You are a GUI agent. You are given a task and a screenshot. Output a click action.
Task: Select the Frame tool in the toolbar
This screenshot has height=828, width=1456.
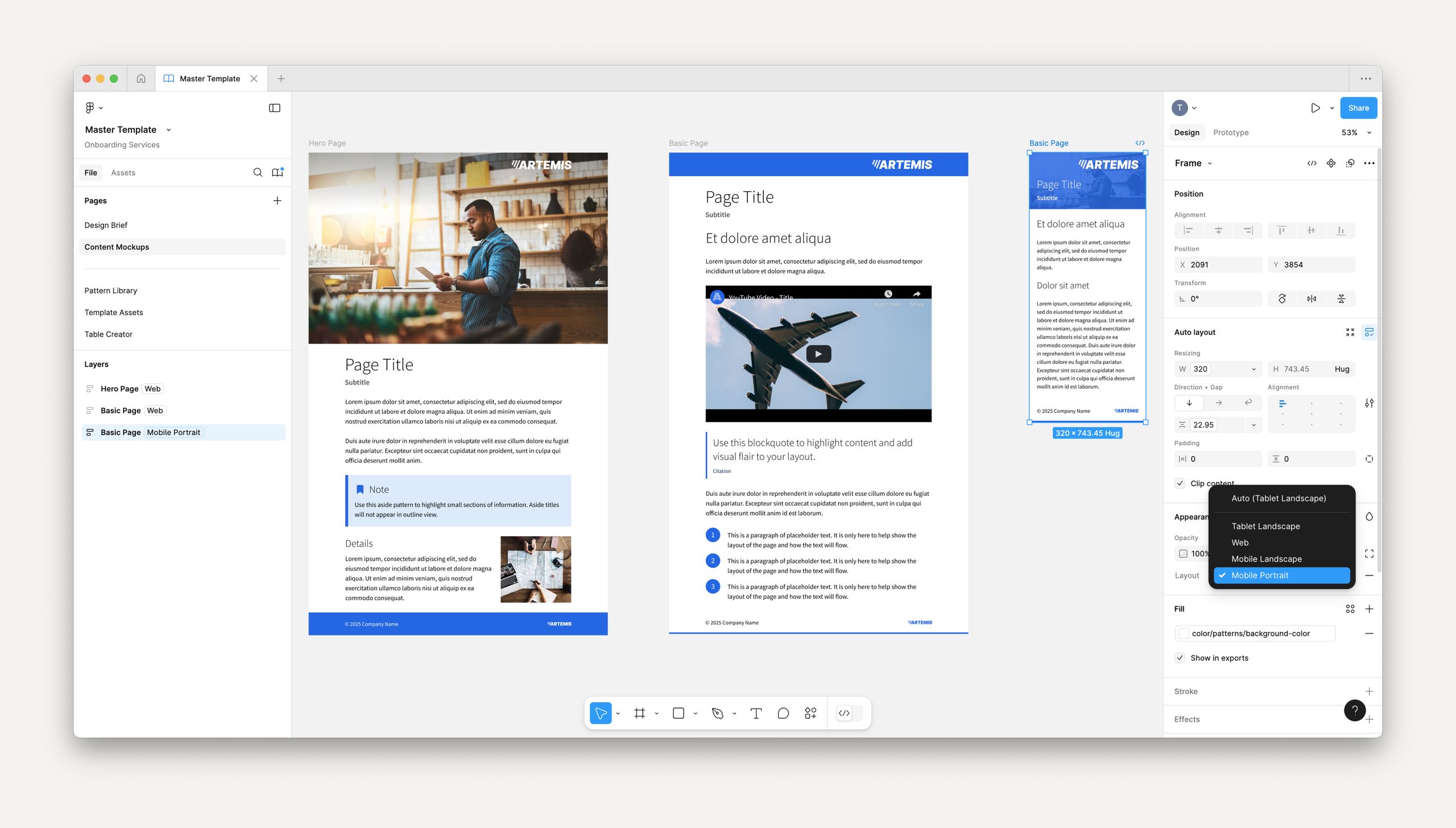[x=640, y=713]
